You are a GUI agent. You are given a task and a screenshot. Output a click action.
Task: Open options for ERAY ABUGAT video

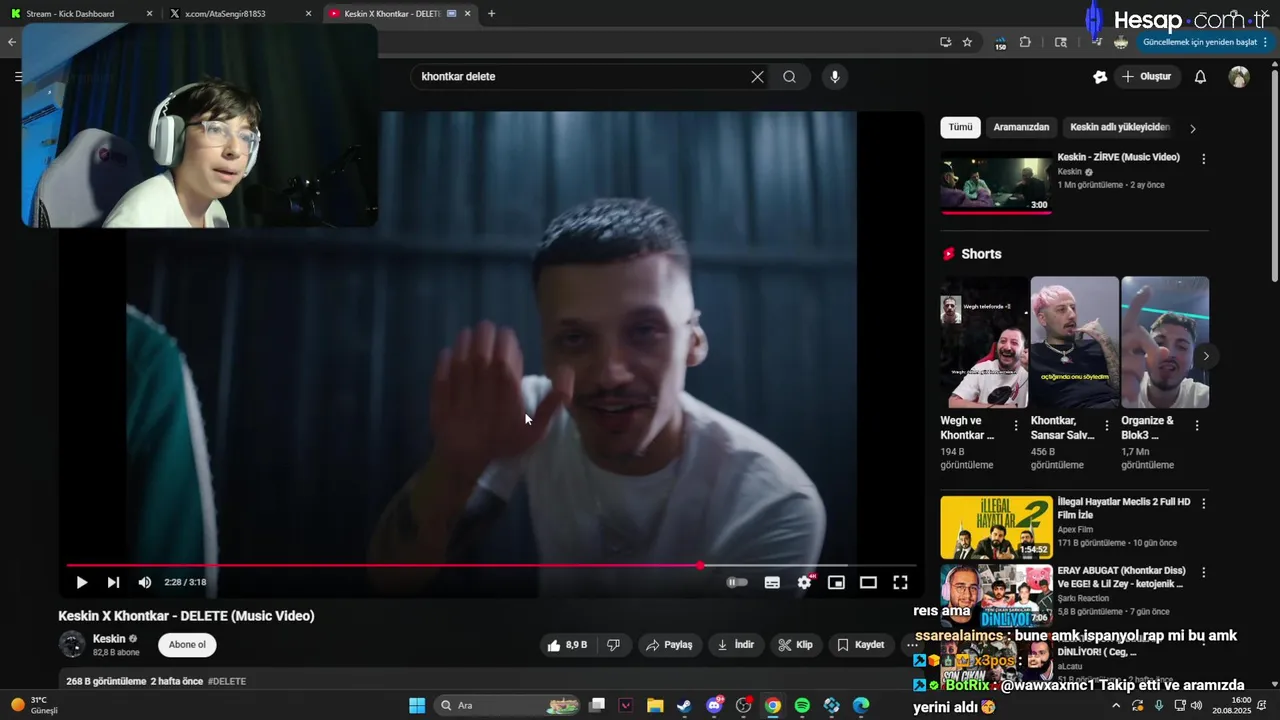point(1203,572)
